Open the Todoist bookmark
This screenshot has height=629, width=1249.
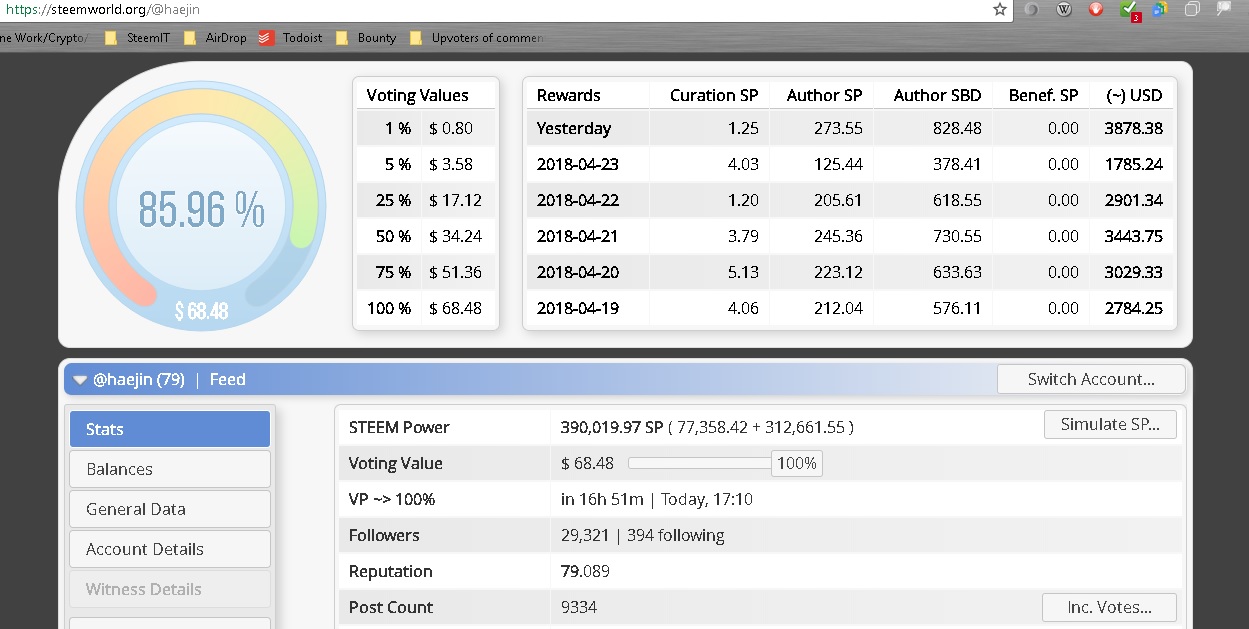click(x=290, y=38)
